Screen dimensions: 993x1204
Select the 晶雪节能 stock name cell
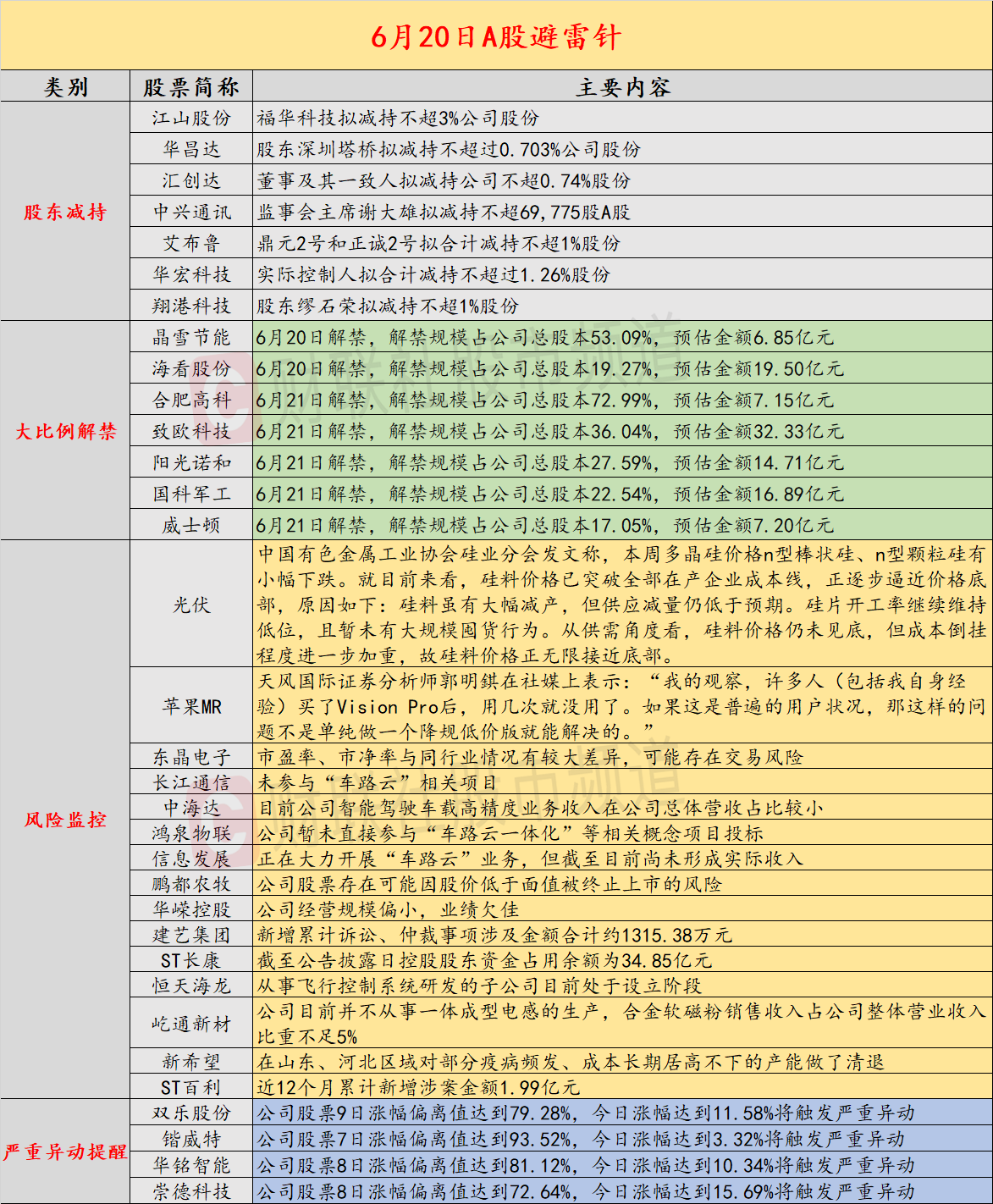coord(191,338)
